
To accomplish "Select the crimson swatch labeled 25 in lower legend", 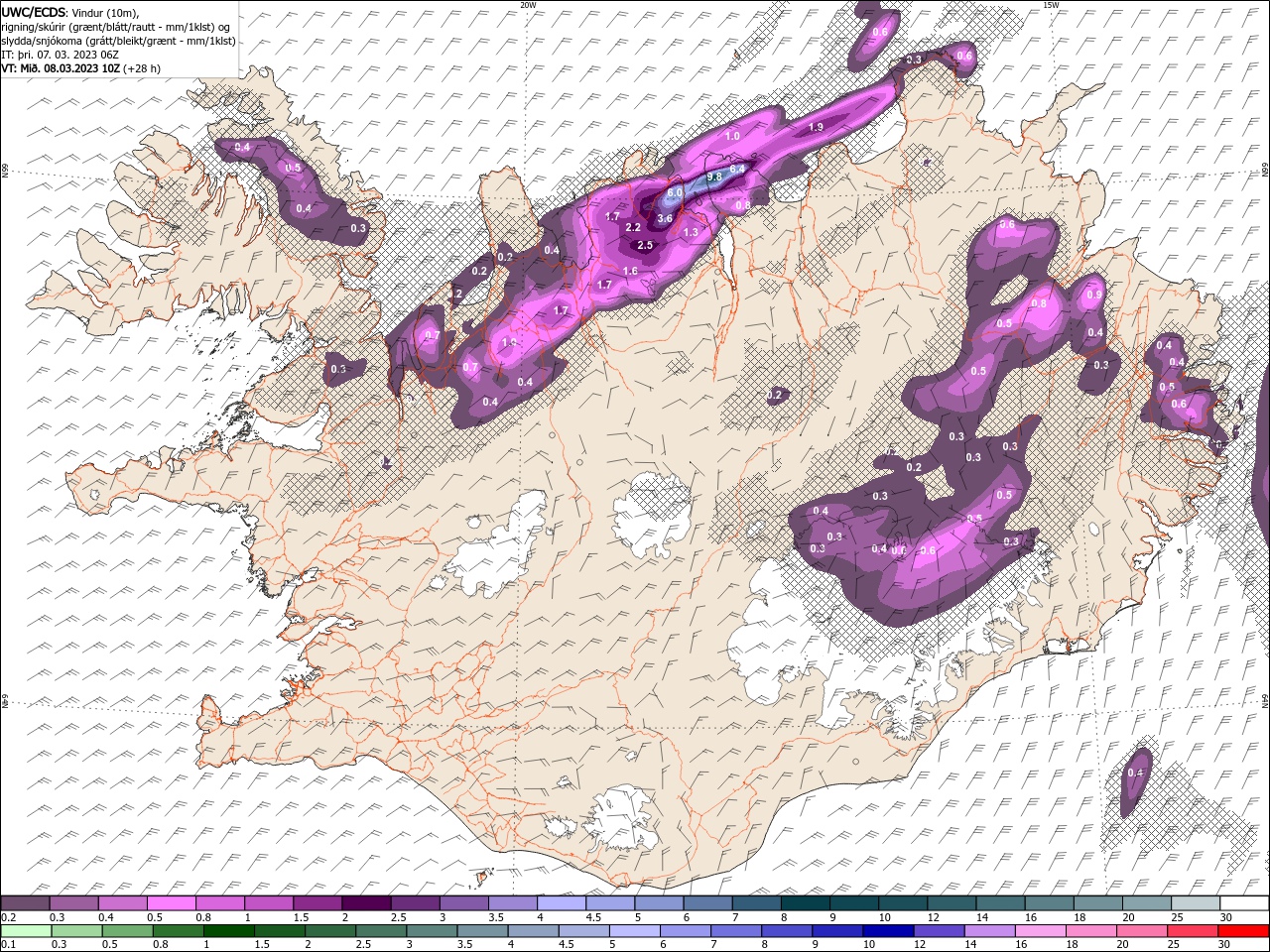I will pyautogui.click(x=1192, y=930).
